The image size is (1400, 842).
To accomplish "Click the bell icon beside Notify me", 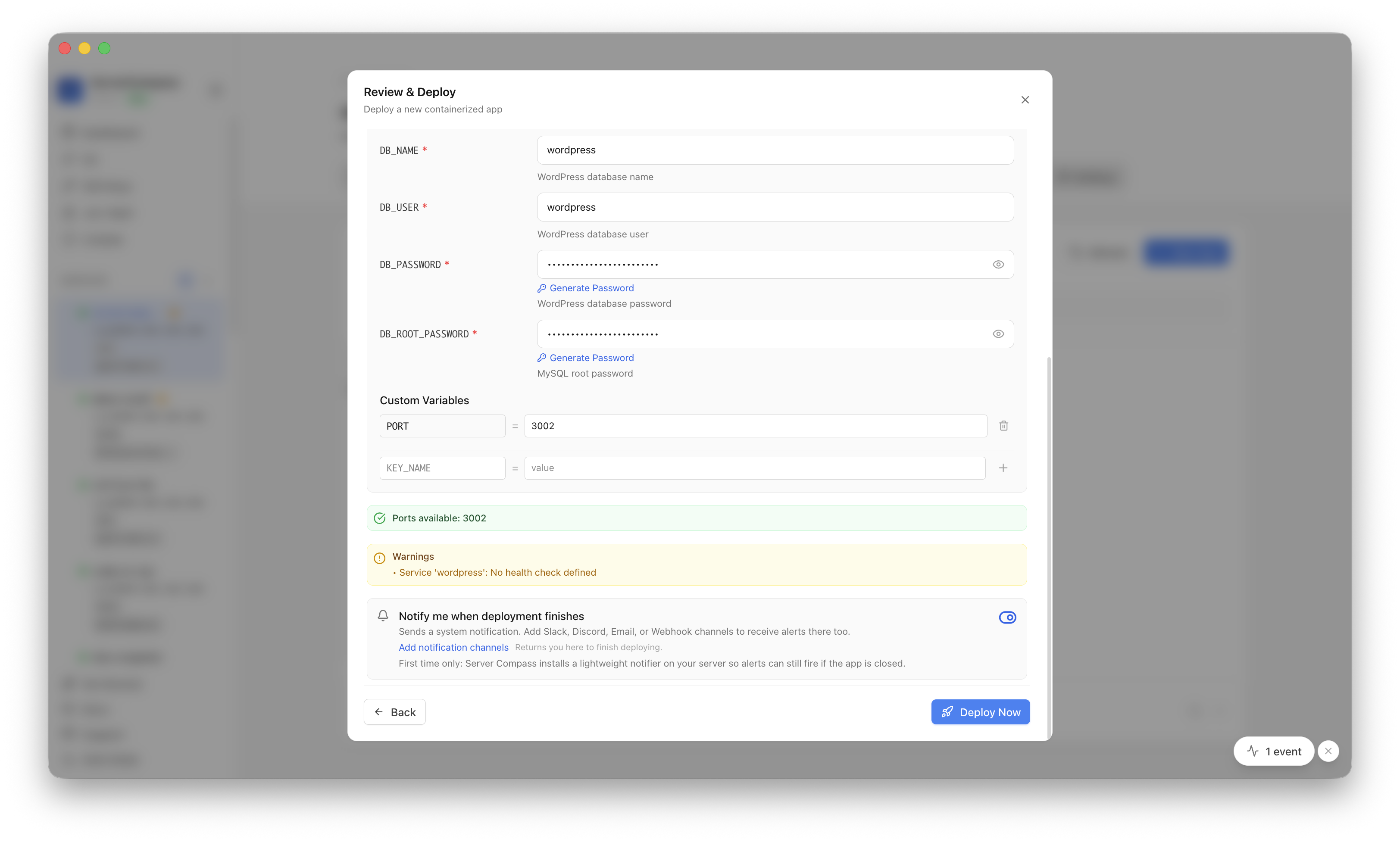I will [x=383, y=616].
